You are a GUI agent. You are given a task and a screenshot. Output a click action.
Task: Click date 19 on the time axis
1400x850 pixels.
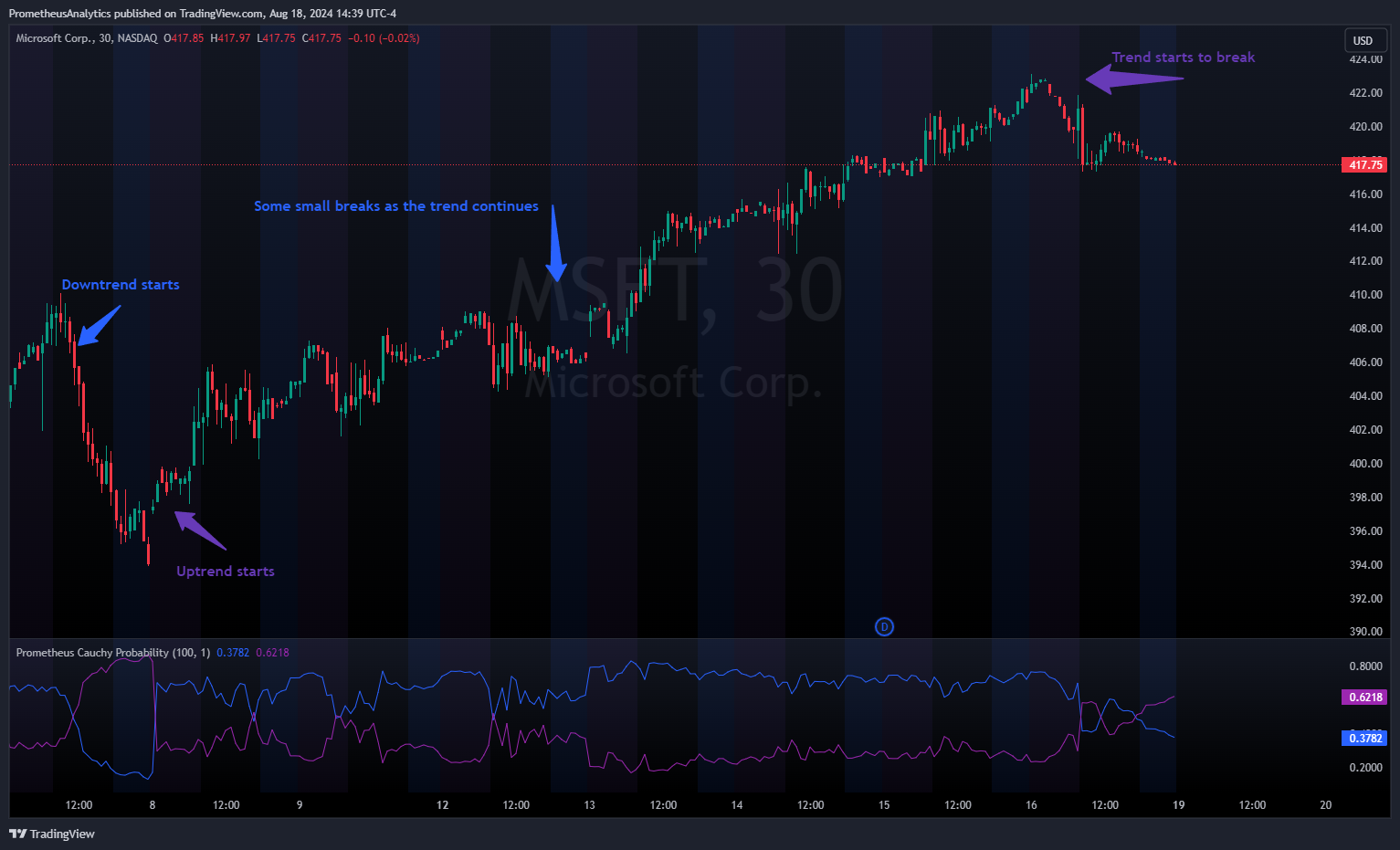(x=1179, y=805)
